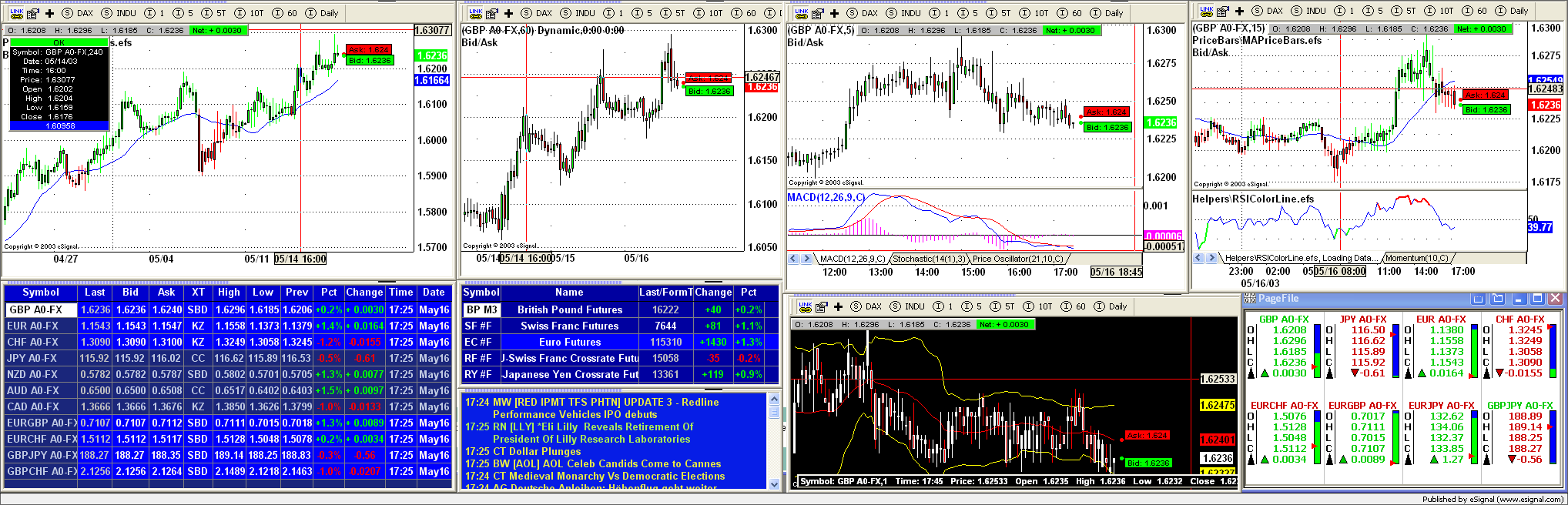
Task: Open properties icon in the 60-minute chart toolbar
Action: [x=492, y=13]
